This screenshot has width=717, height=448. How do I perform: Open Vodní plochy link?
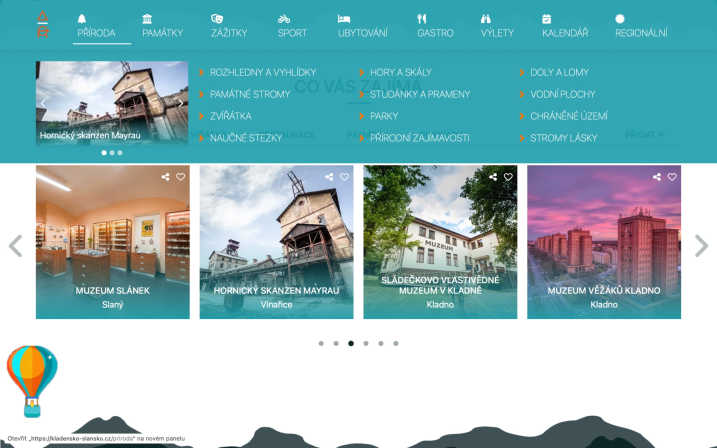click(562, 94)
